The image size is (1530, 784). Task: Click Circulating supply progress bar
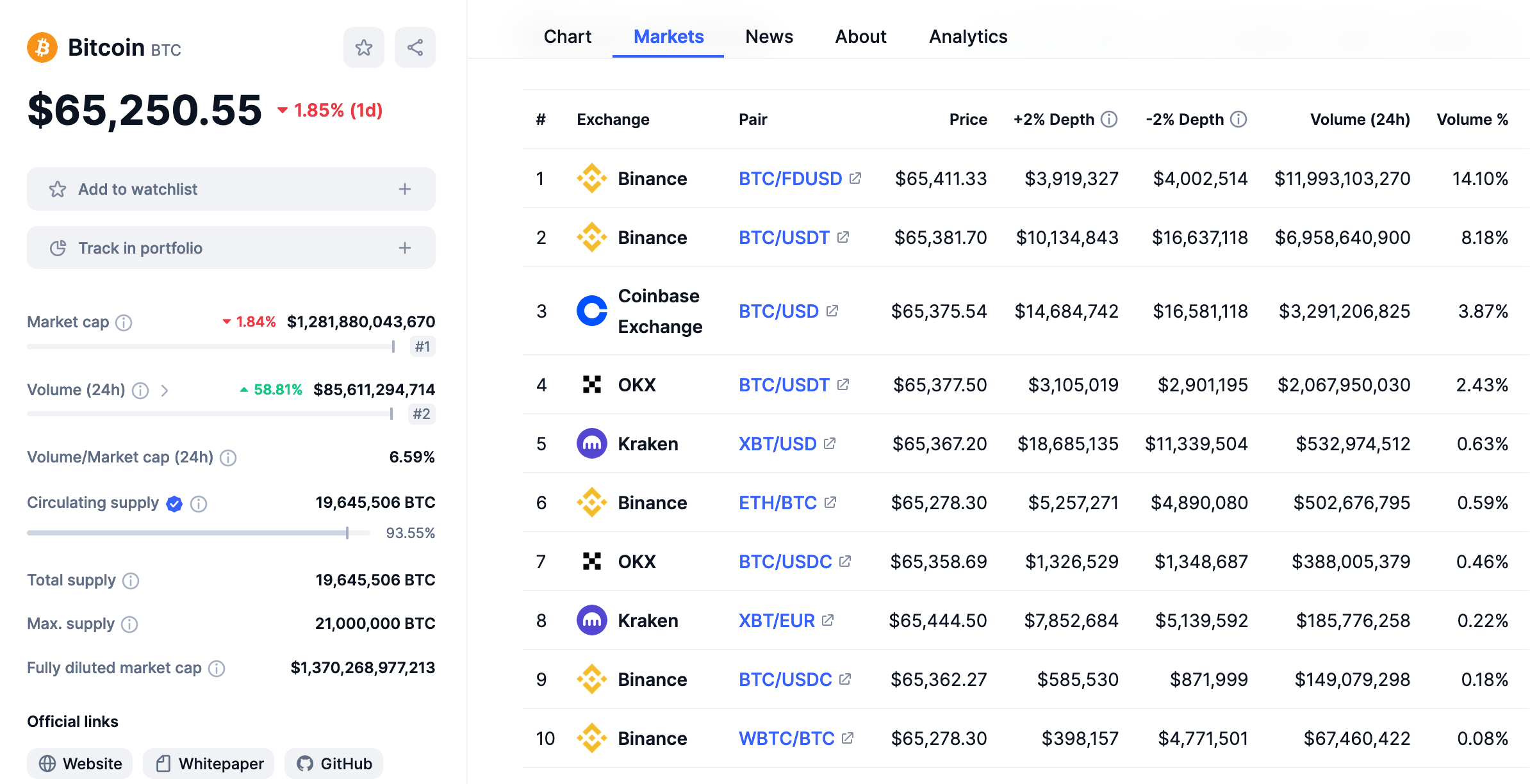[x=199, y=533]
